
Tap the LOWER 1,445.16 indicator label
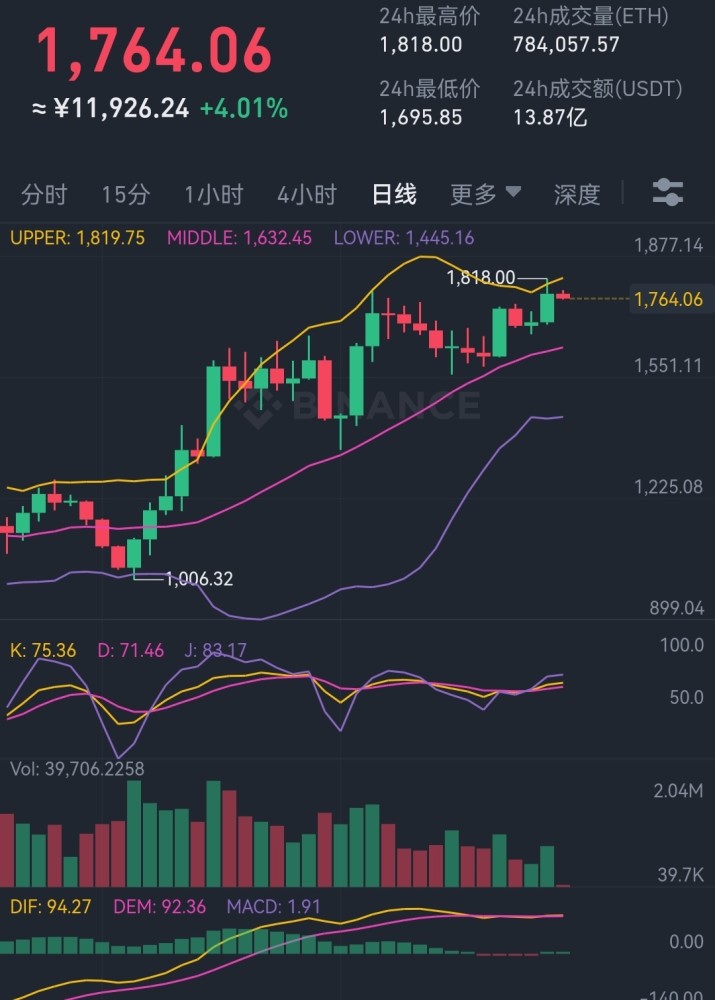pyautogui.click(x=403, y=238)
